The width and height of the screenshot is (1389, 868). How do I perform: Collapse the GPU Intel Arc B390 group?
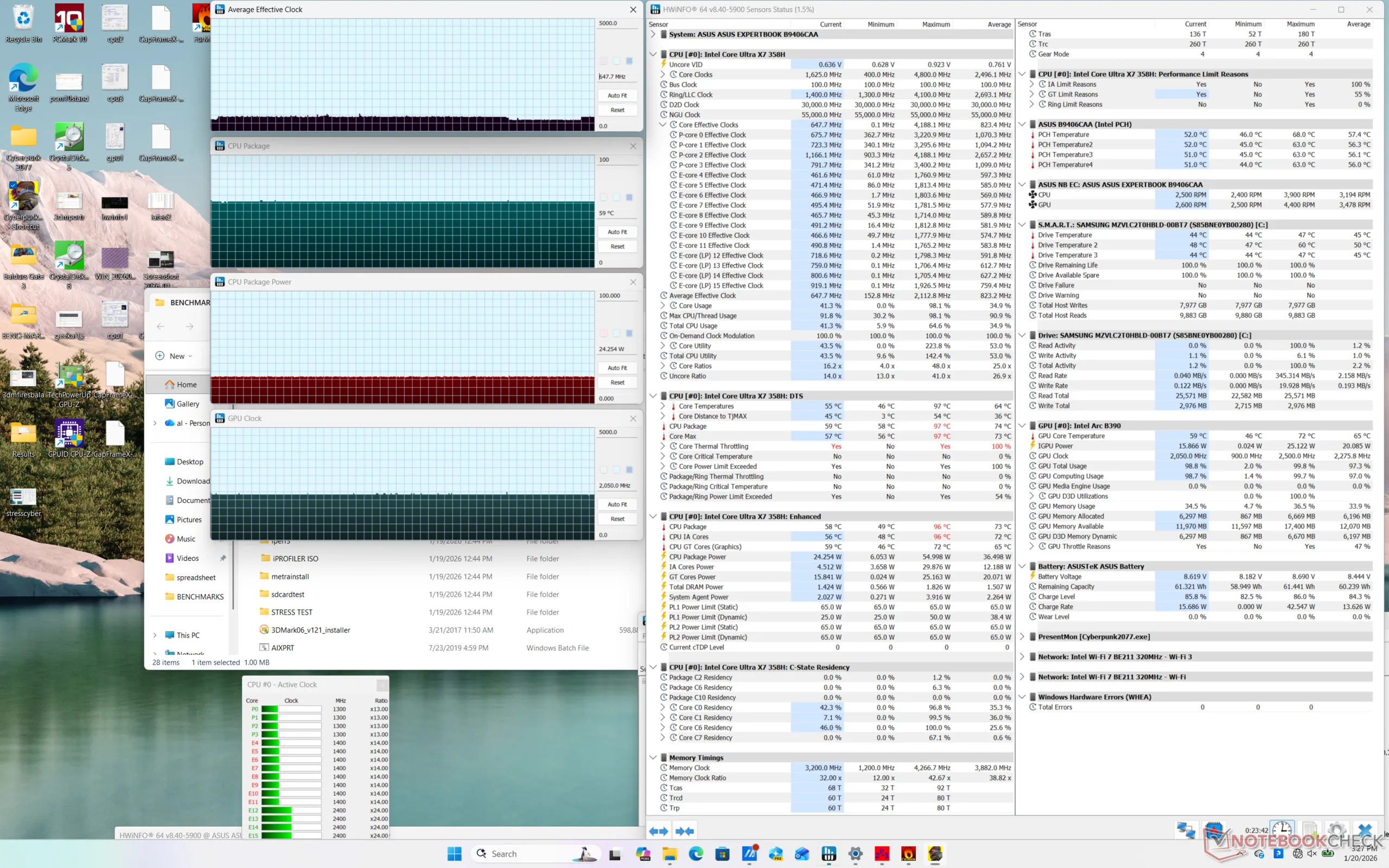tap(1022, 426)
